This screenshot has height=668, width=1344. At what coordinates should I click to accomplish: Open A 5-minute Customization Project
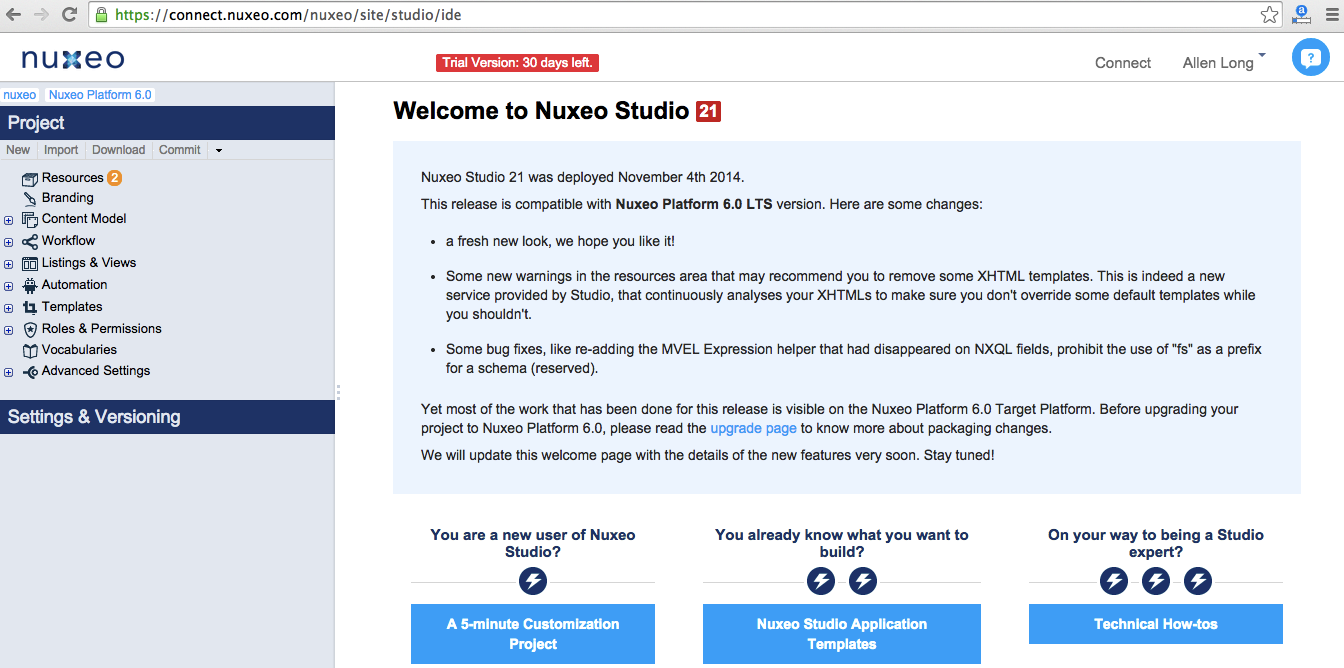[532, 634]
